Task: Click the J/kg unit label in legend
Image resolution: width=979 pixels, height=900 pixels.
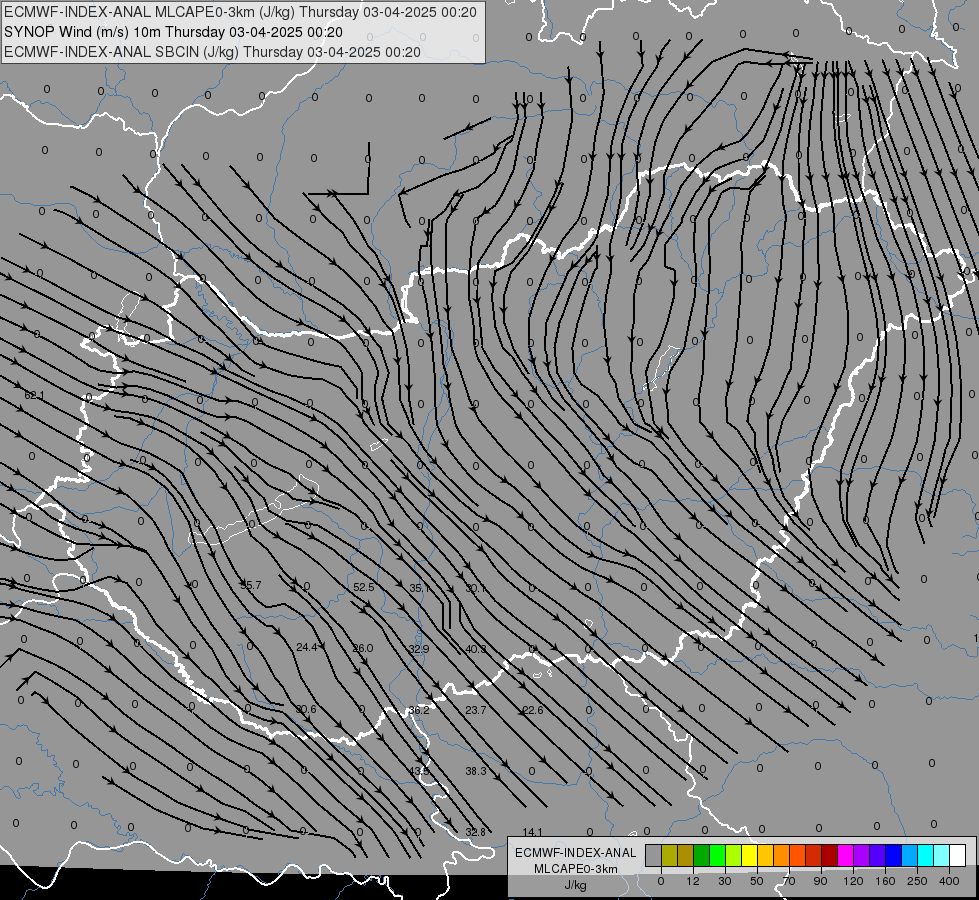Action: click(576, 885)
